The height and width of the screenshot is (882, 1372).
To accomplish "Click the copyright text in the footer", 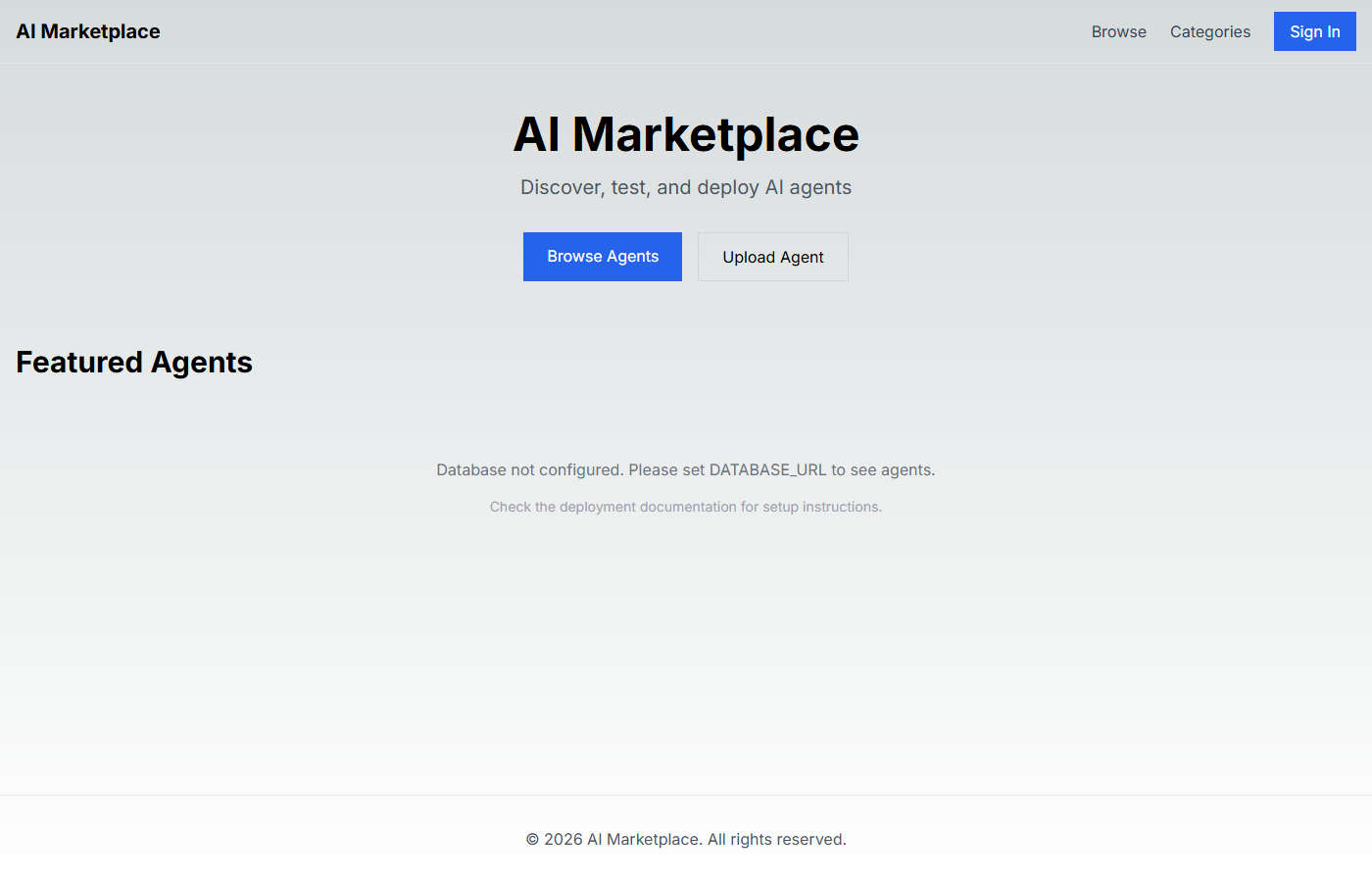I will (x=686, y=839).
